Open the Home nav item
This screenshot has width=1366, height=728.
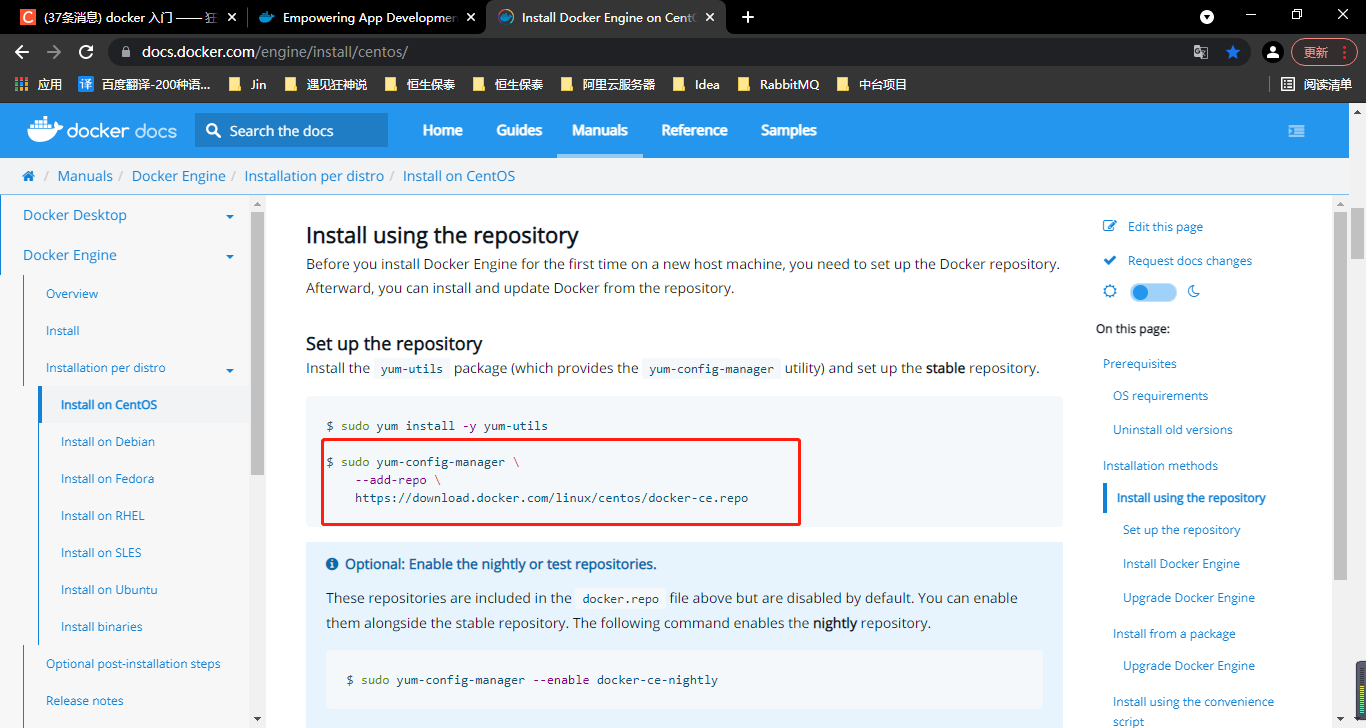click(442, 130)
